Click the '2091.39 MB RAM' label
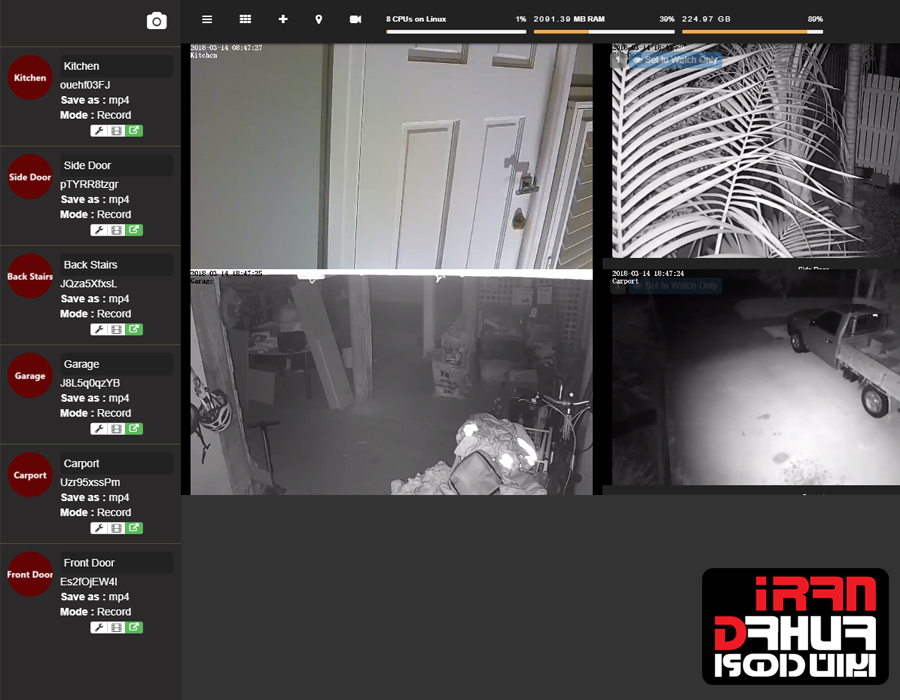The height and width of the screenshot is (700, 900). coord(569,19)
